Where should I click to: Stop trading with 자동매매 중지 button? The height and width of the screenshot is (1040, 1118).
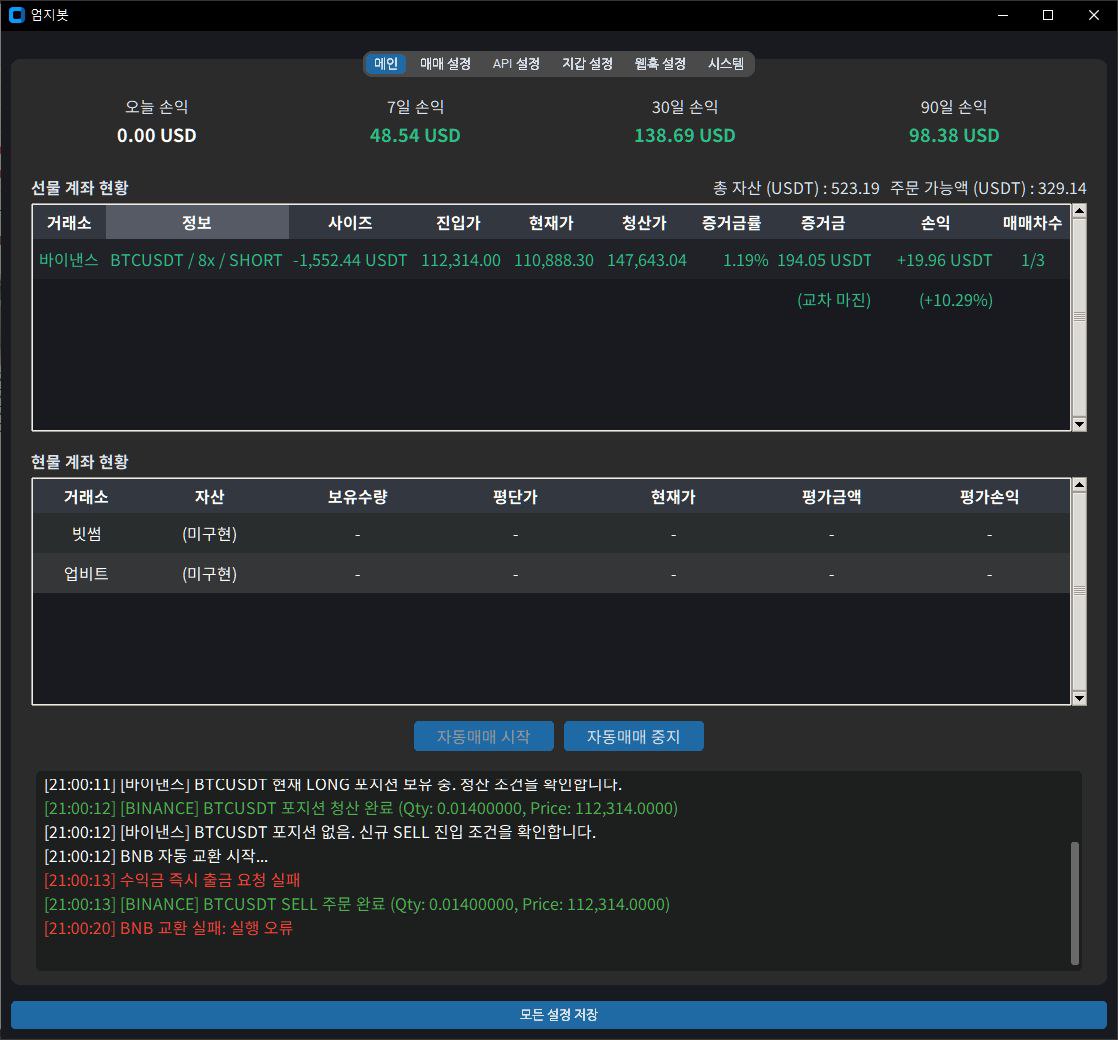pyautogui.click(x=633, y=737)
